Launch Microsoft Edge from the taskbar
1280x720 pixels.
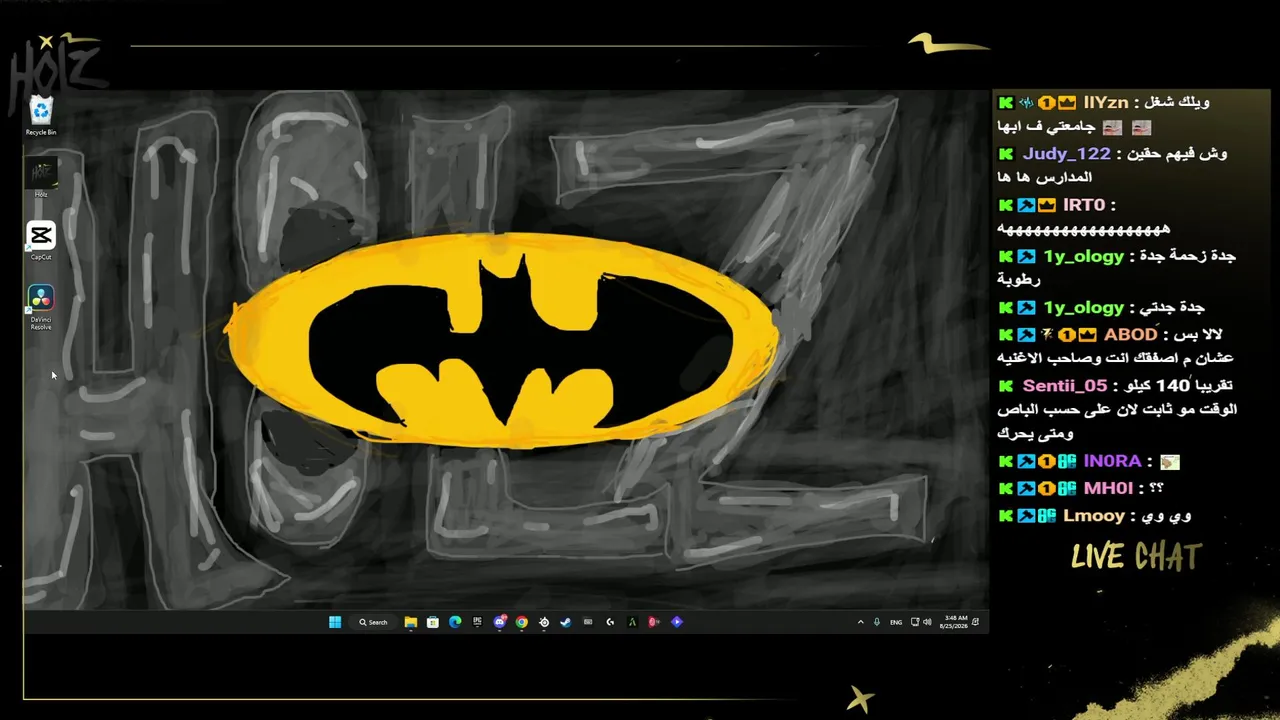click(455, 622)
